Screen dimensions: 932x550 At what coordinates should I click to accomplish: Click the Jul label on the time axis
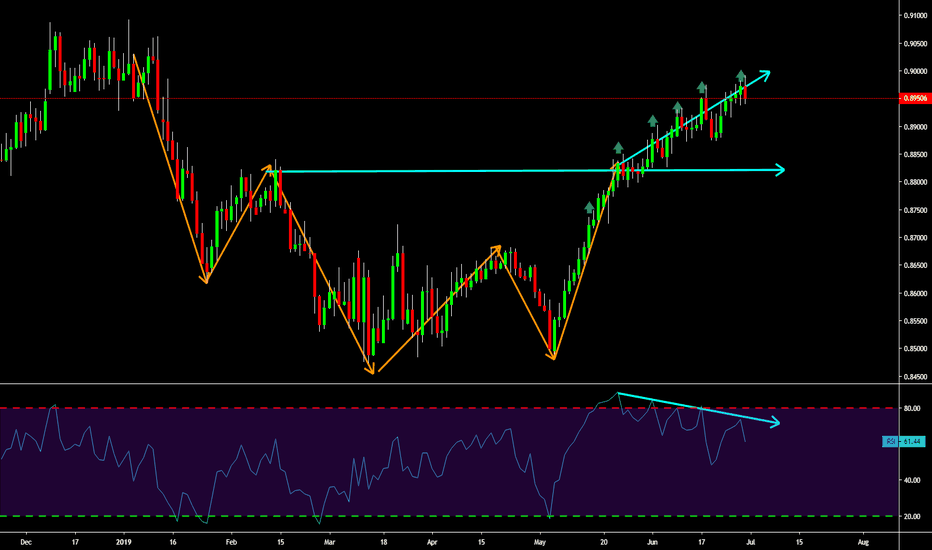750,542
